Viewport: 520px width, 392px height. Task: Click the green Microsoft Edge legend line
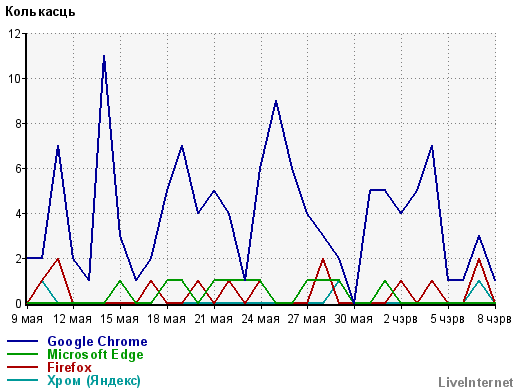click(22, 354)
